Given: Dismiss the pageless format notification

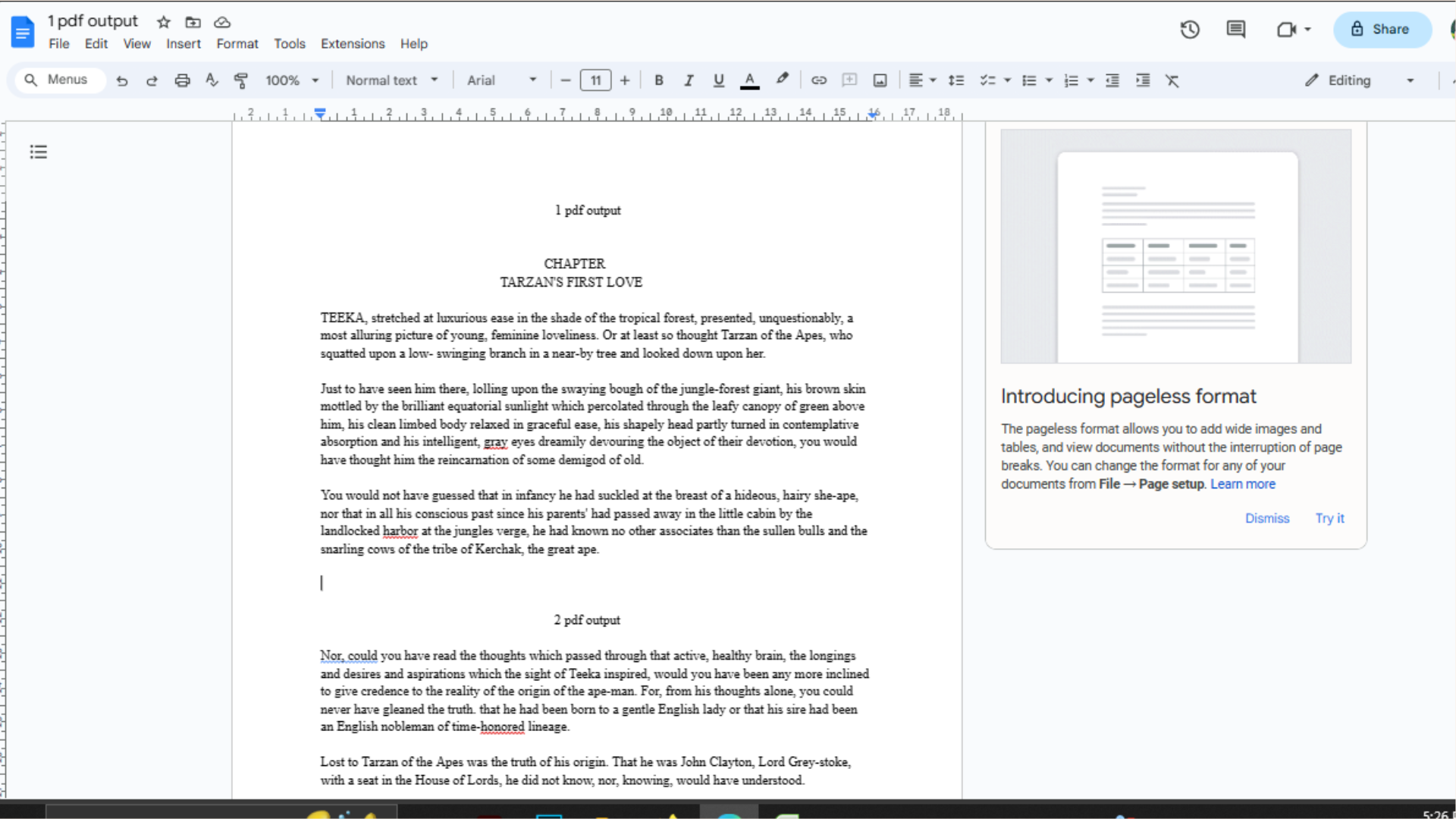Looking at the screenshot, I should click(1267, 518).
